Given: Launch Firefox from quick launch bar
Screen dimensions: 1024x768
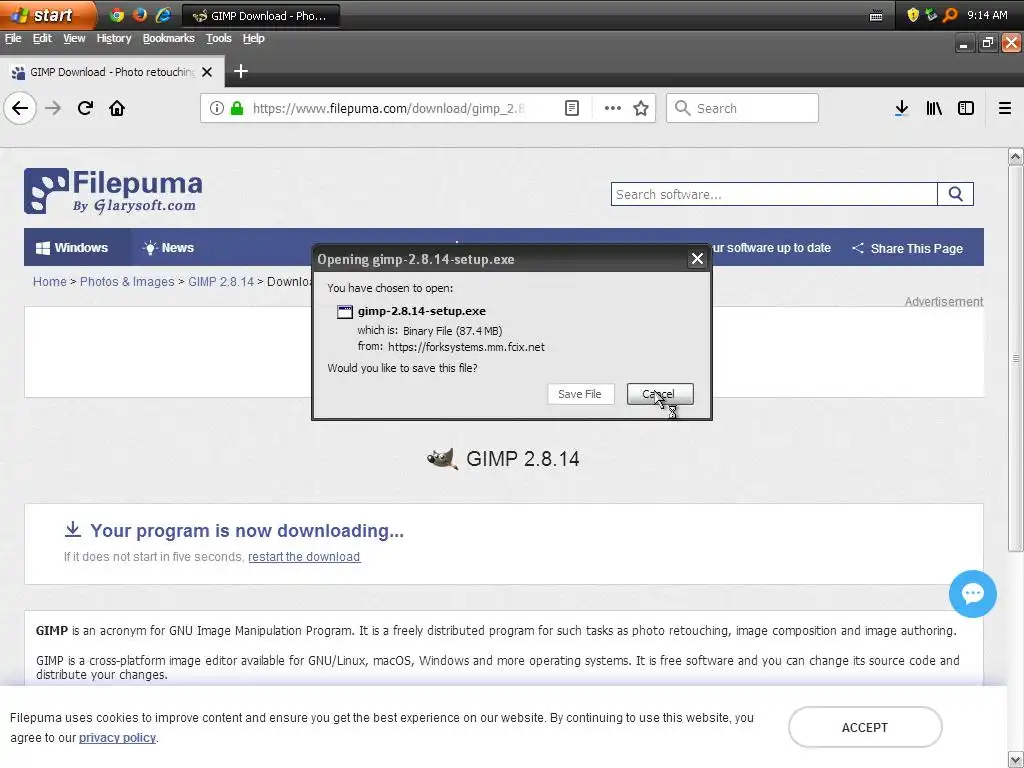Looking at the screenshot, I should point(140,15).
